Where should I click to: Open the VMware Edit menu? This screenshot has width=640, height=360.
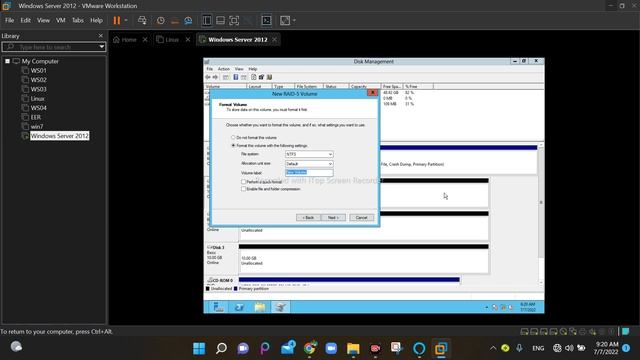[x=26, y=20]
